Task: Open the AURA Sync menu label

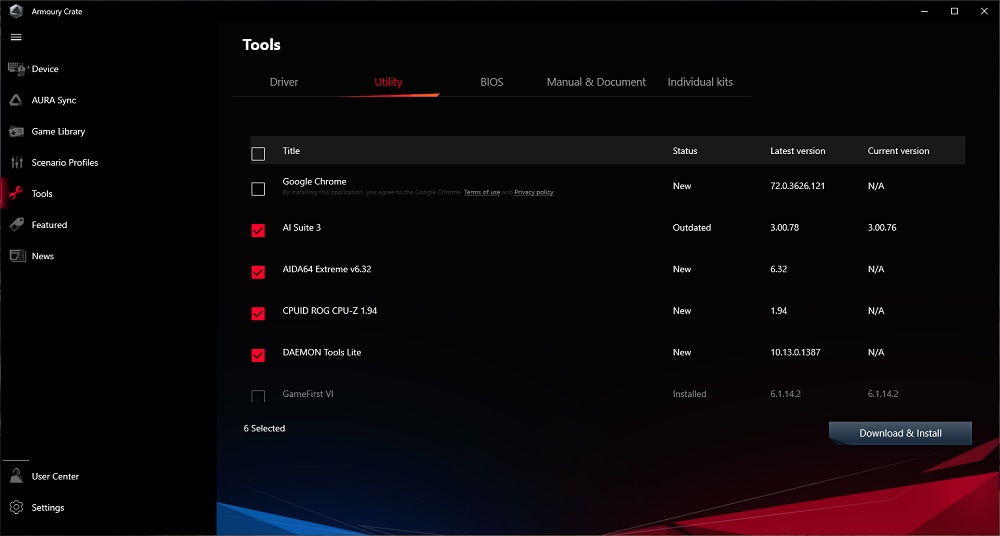Action: click(54, 100)
